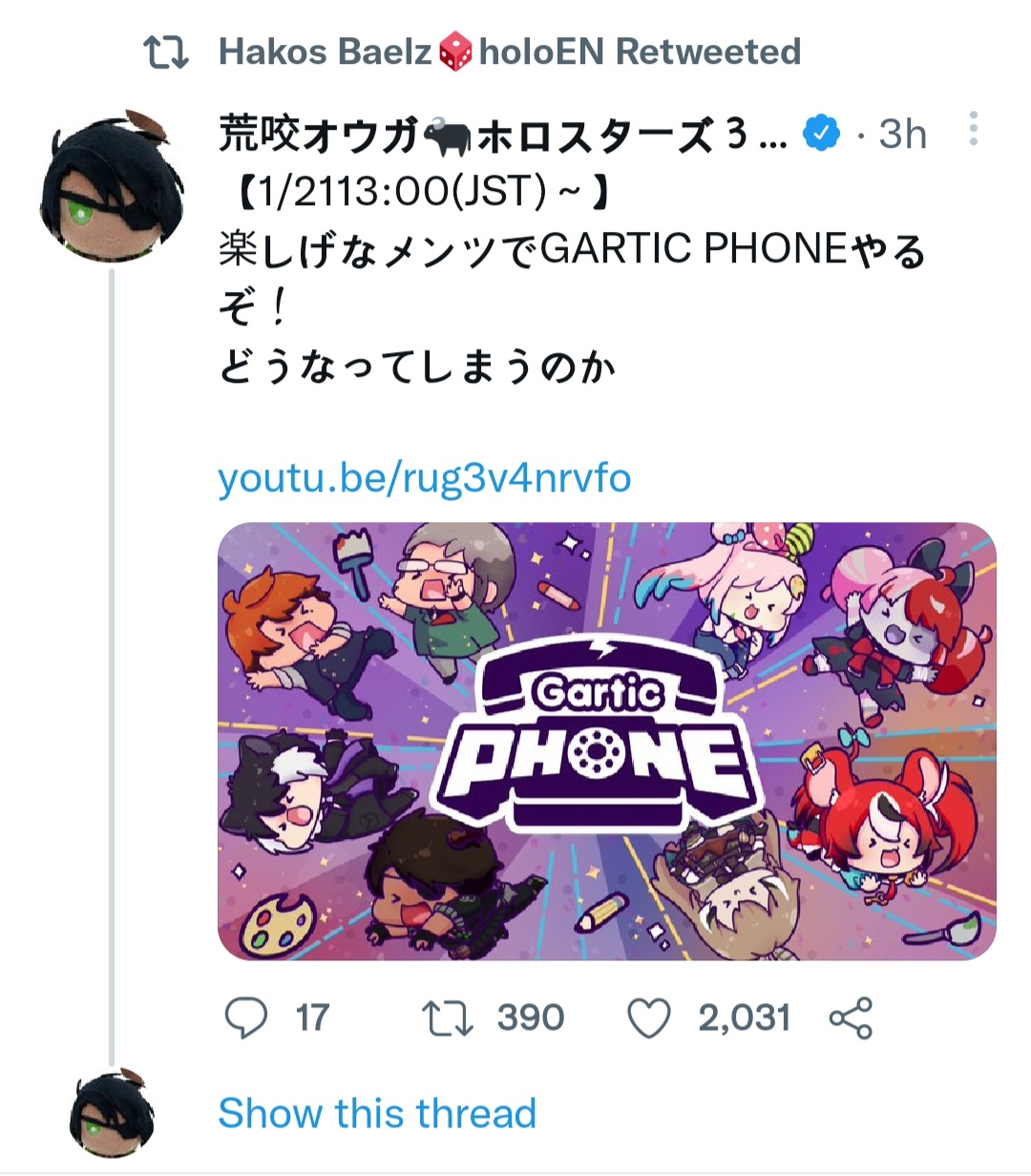Tap the share icon next to 2,031
The height and width of the screenshot is (1176, 1031).
pos(851,1018)
